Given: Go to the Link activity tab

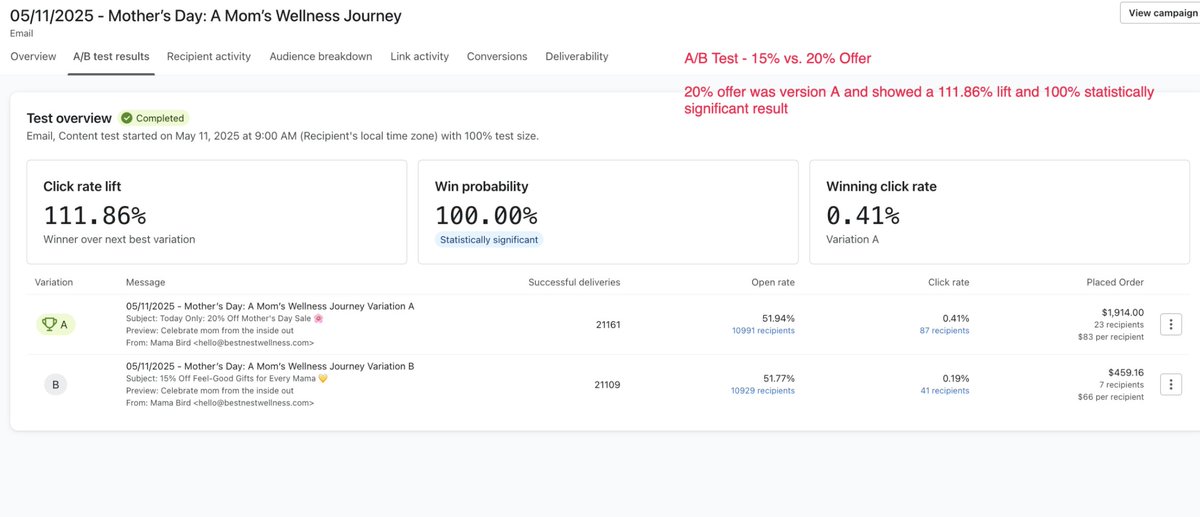Looking at the screenshot, I should 420,57.
